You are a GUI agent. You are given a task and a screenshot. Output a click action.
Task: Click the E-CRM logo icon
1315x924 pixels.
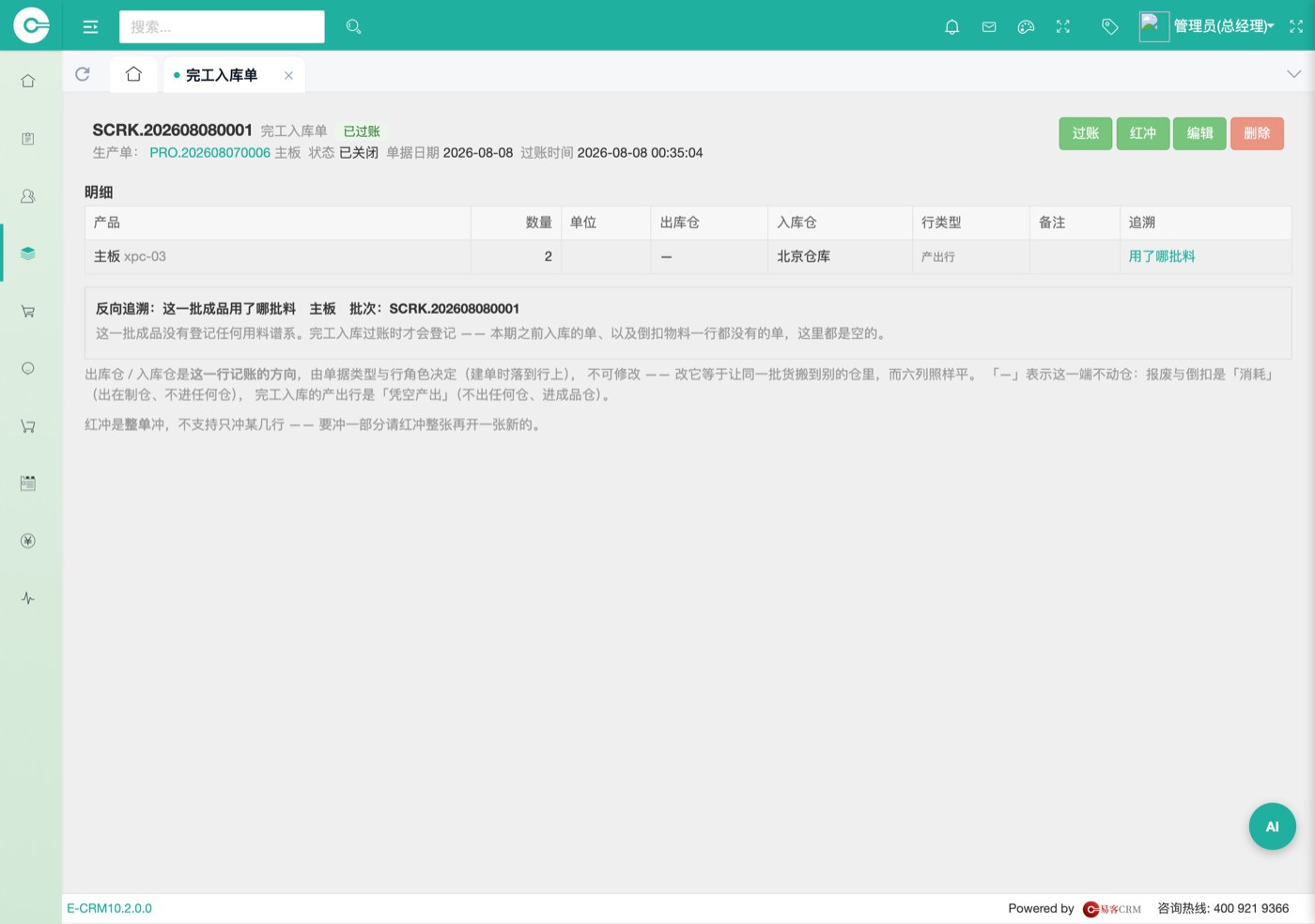(x=31, y=25)
